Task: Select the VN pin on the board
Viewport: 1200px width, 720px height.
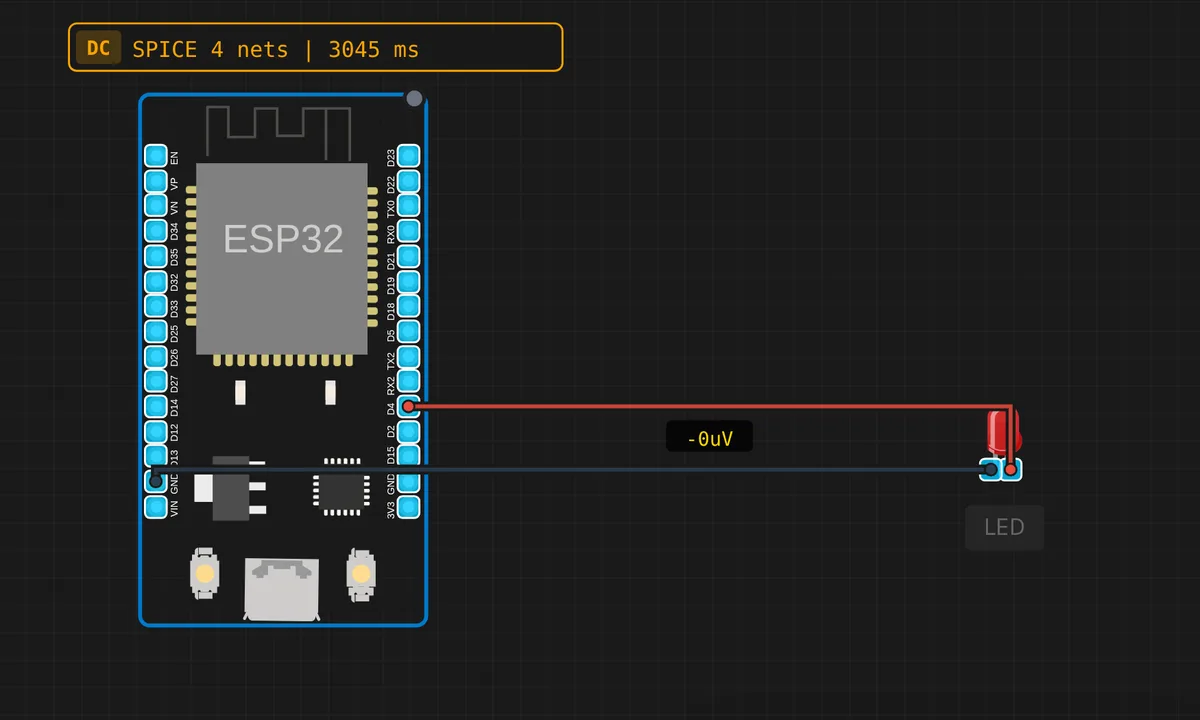Action: click(156, 206)
